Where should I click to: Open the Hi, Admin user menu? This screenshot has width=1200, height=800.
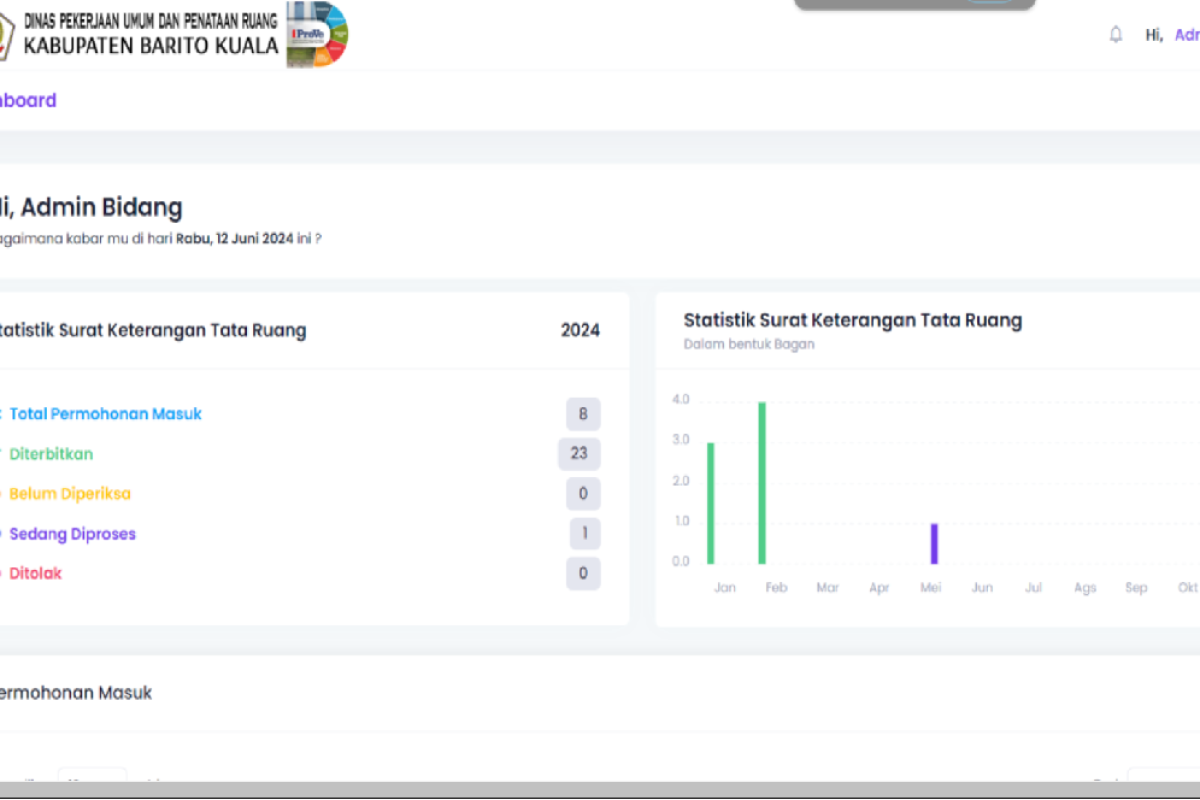1172,35
